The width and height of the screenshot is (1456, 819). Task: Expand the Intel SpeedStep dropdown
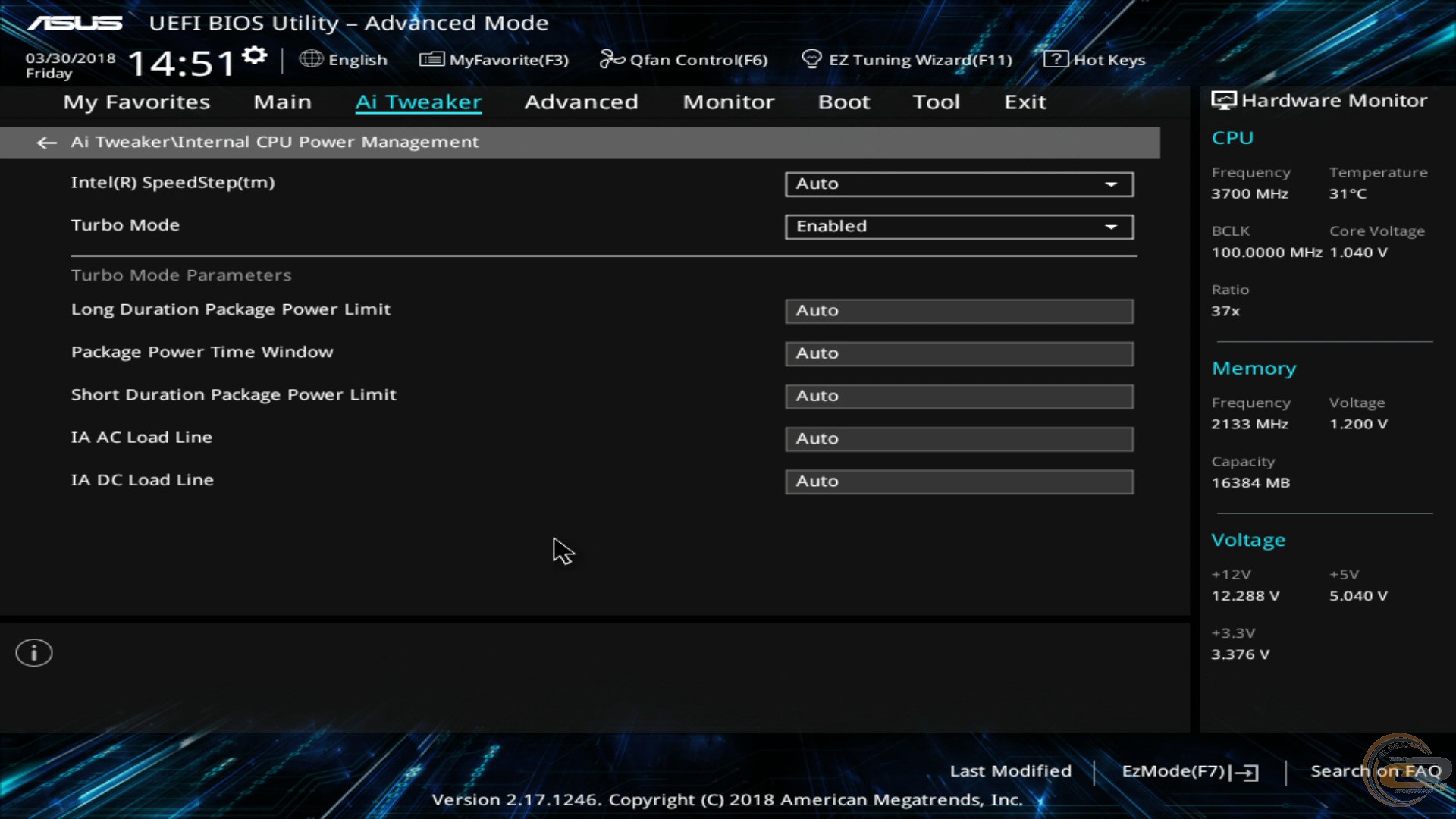(x=959, y=184)
